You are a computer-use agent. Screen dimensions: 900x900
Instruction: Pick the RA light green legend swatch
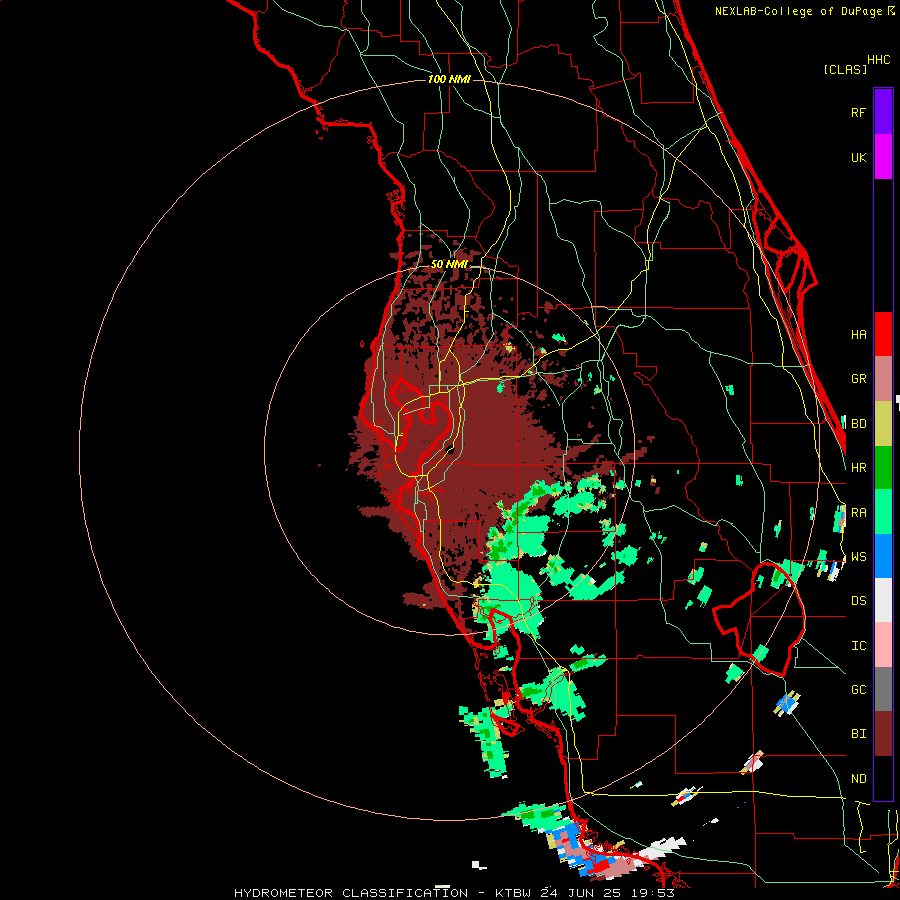883,512
